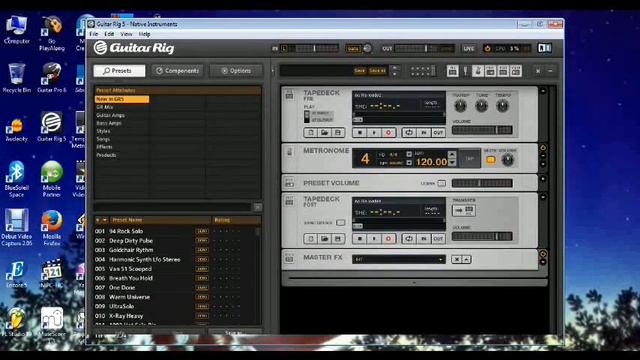Image resolution: width=640 pixels, height=360 pixels.
Task: Click the Save as button
Action: pyautogui.click(x=377, y=71)
